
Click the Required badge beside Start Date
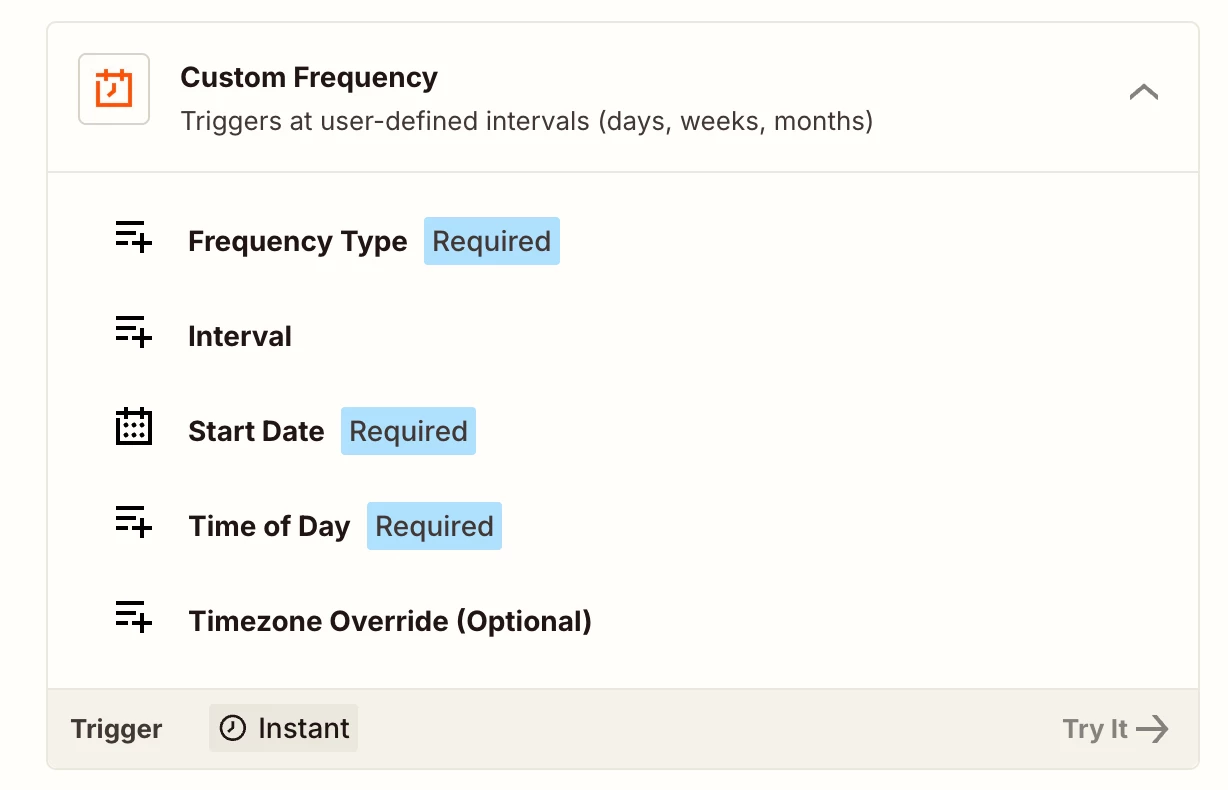408,432
